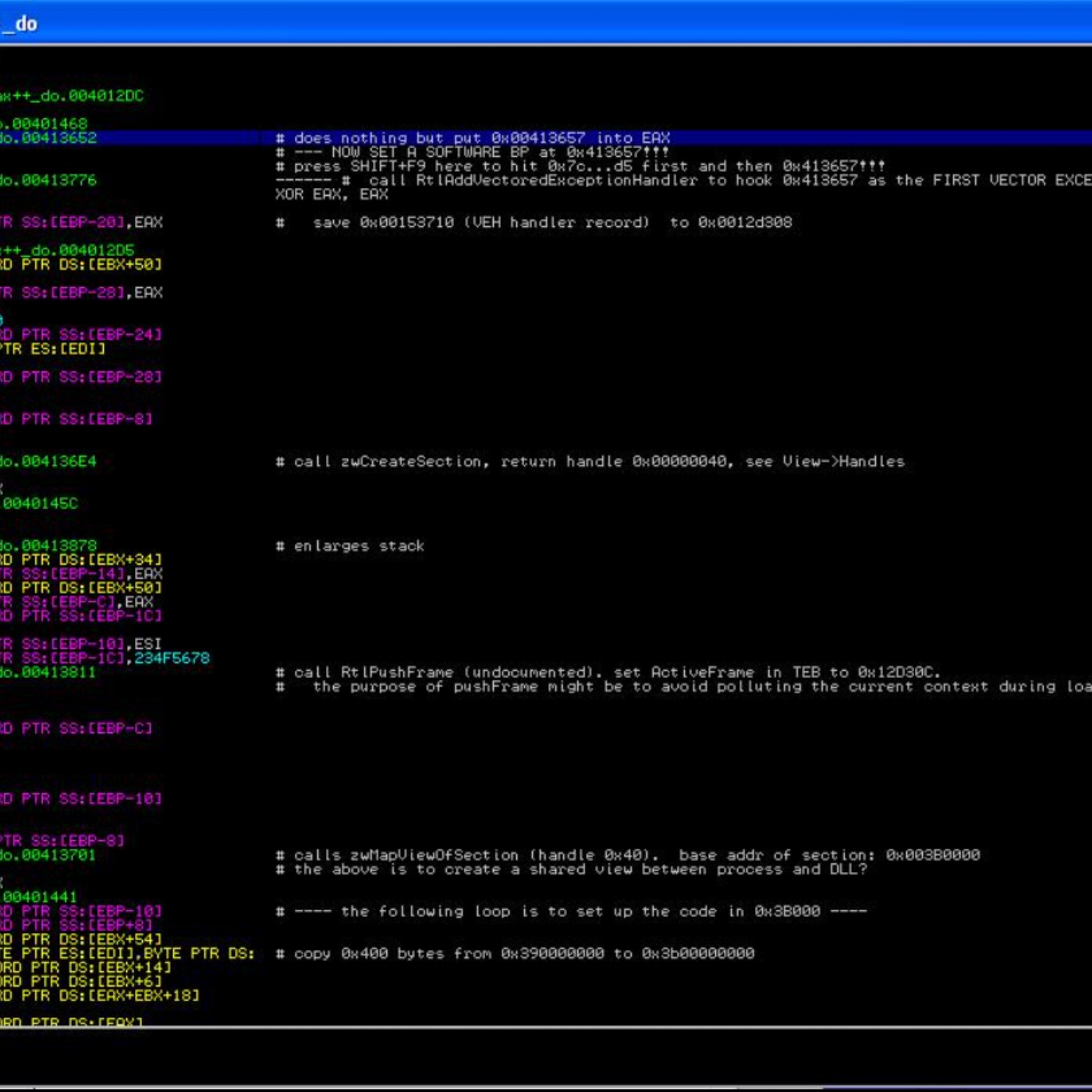Image resolution: width=1092 pixels, height=1092 pixels.
Task: Select the 'call RtlPushFrame (undocumented)' comment
Action: 444,672
